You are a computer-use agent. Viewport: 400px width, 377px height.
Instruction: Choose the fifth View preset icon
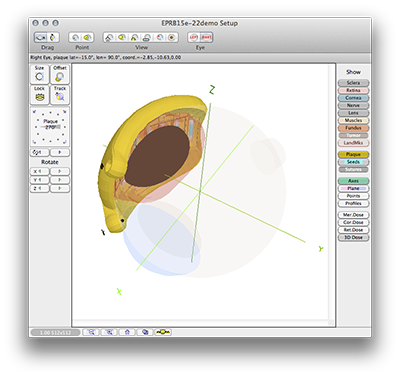[160, 37]
